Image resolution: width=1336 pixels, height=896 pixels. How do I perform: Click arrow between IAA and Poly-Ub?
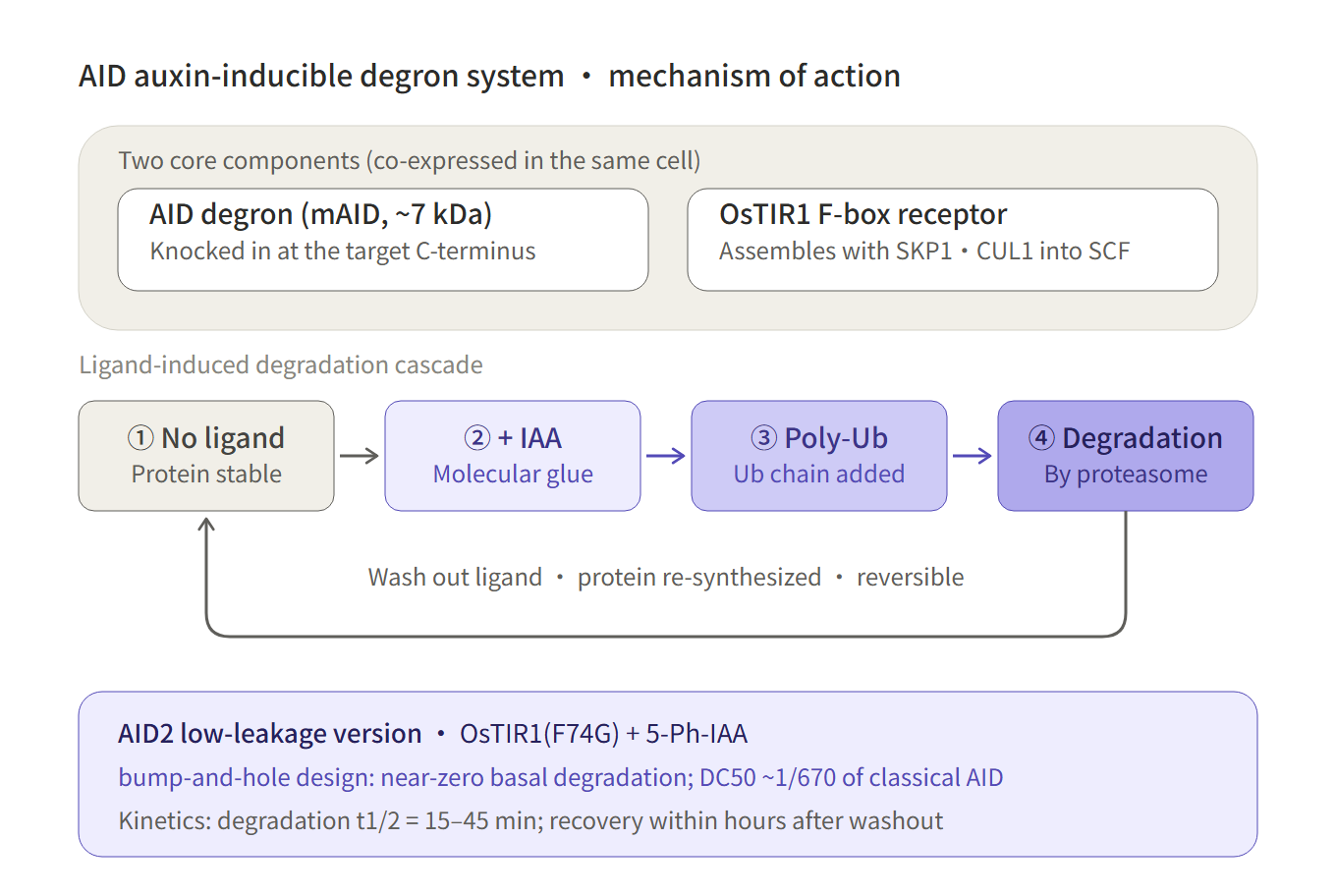click(666, 456)
